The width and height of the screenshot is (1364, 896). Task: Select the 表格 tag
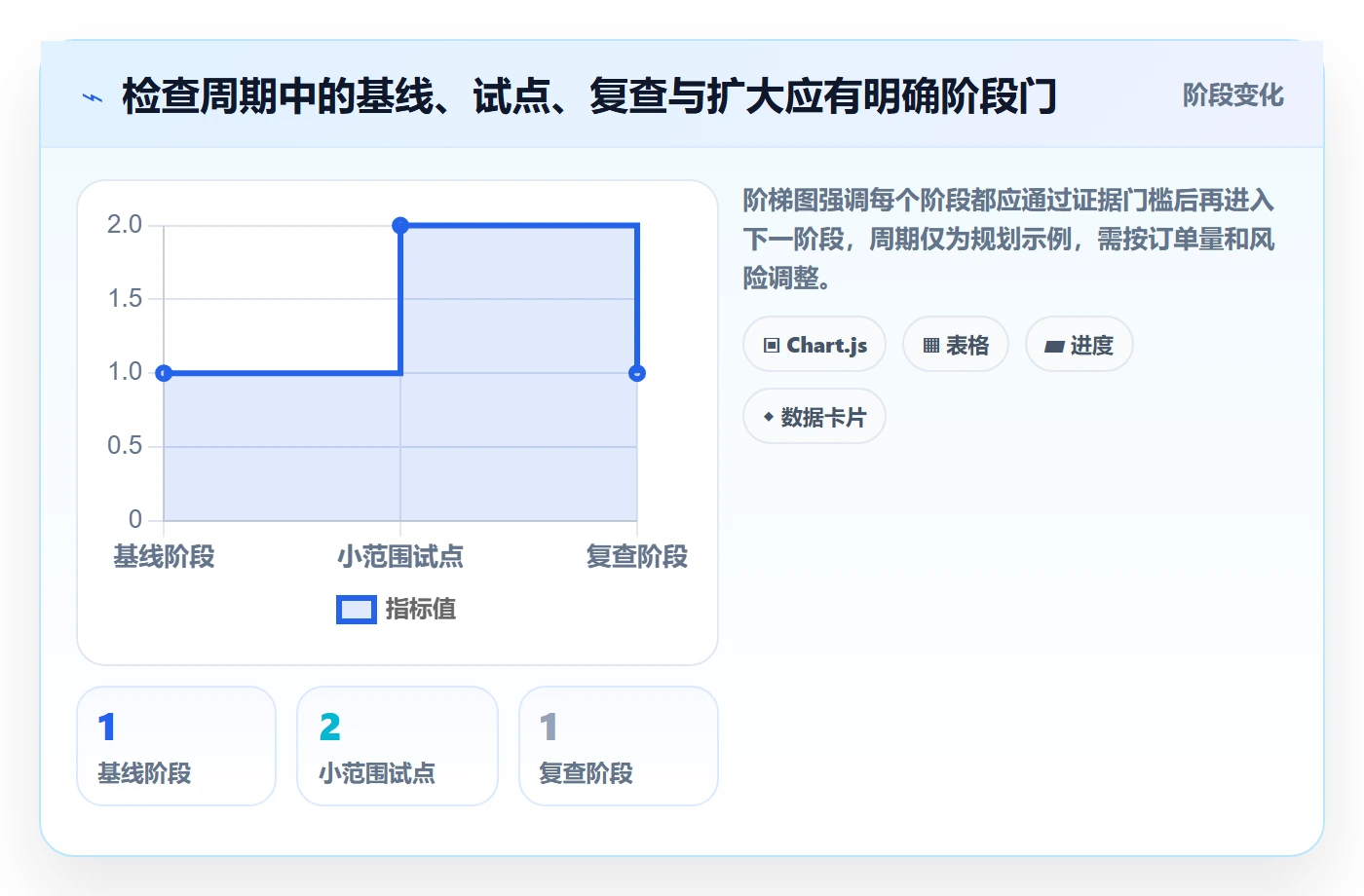[956, 345]
